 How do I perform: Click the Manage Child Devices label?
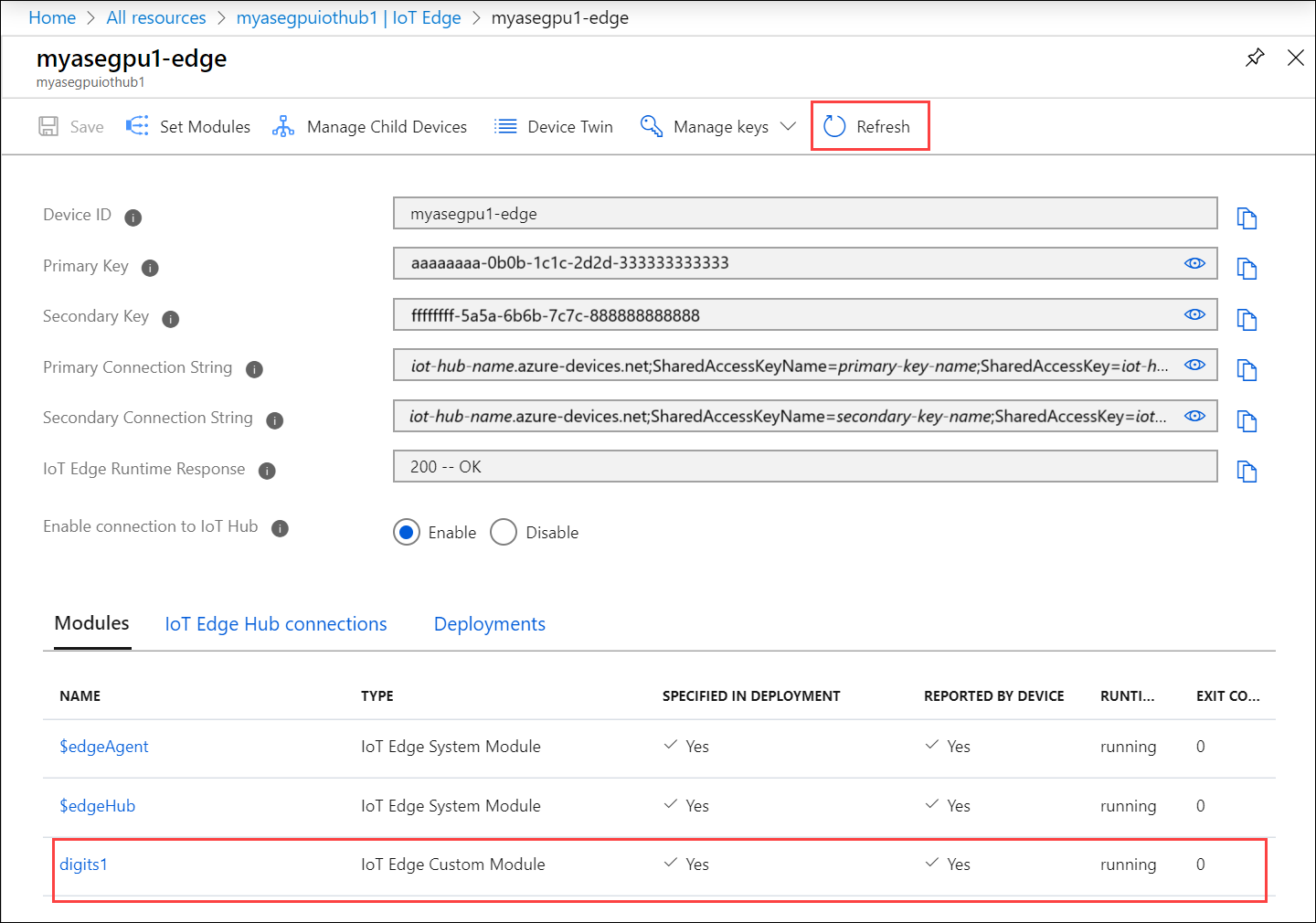pyautogui.click(x=387, y=127)
